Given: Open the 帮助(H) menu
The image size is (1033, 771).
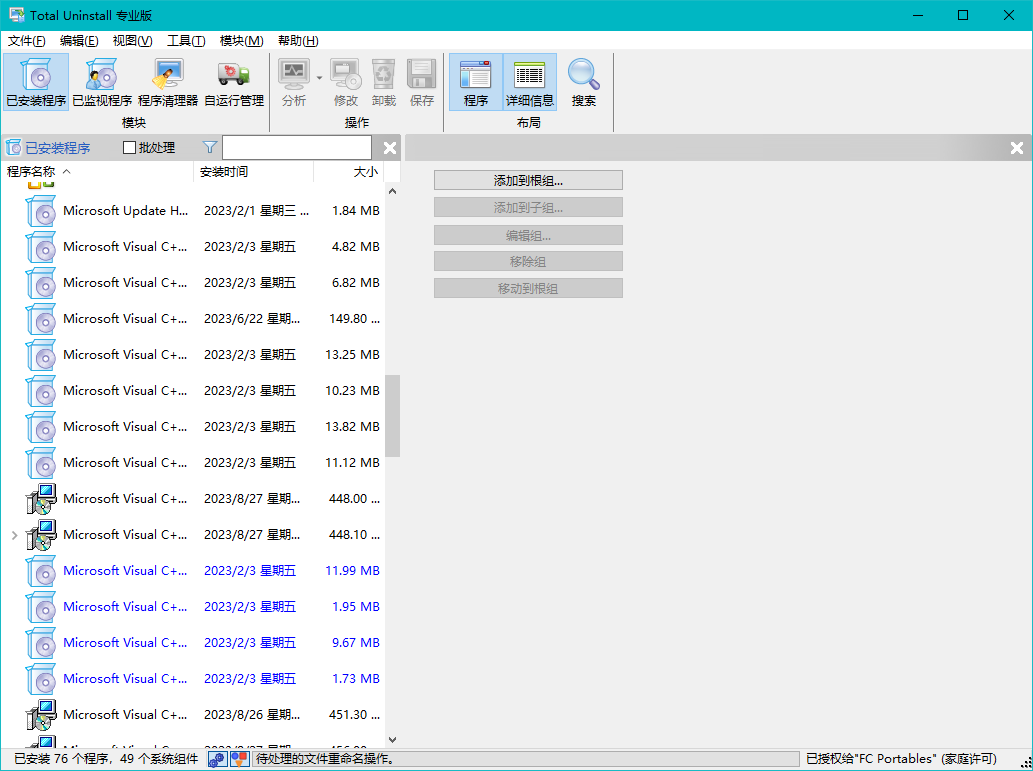Looking at the screenshot, I should point(298,41).
